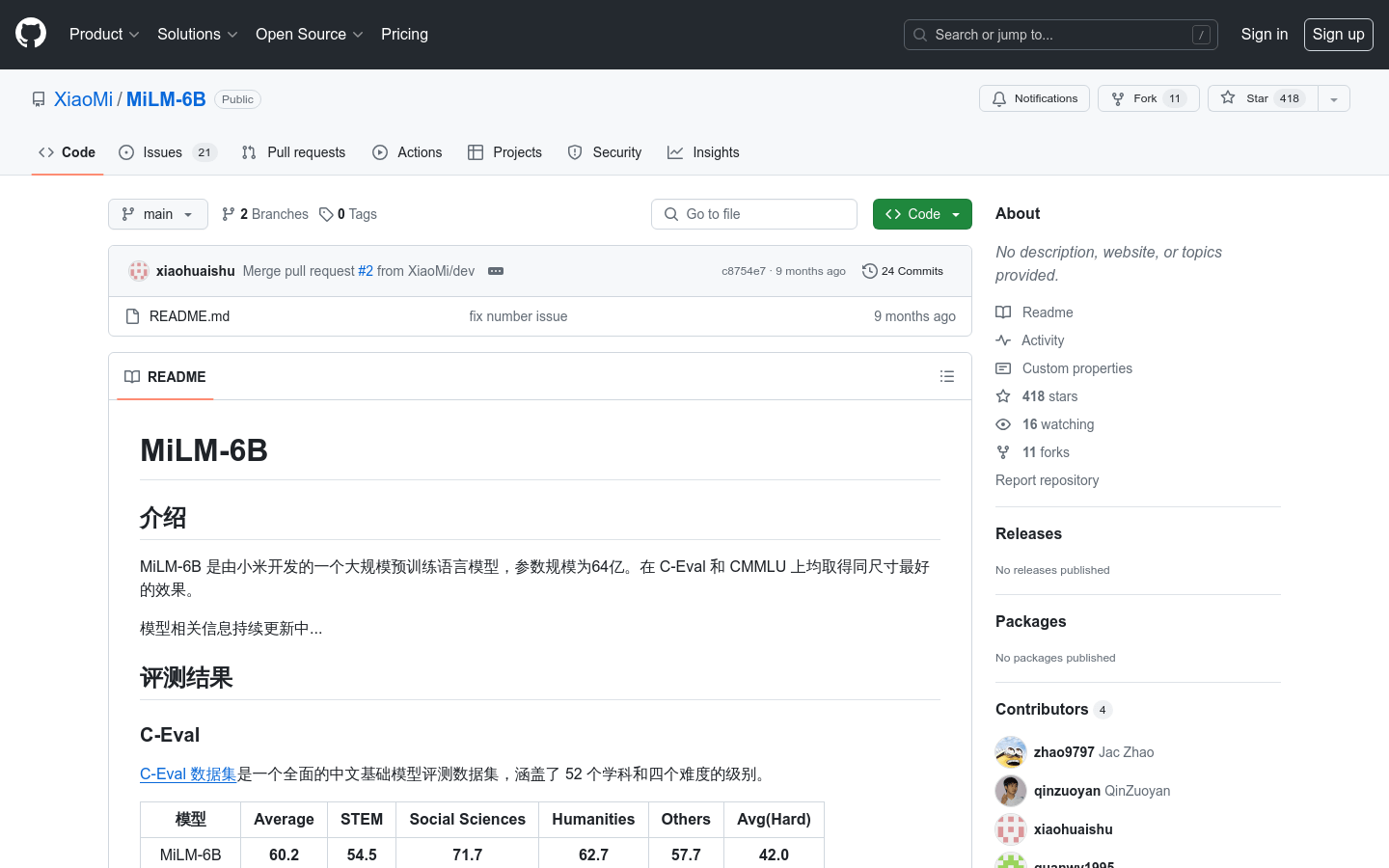1389x868 pixels.
Task: Click zhao9797 avatar thumbnail
Action: (x=1011, y=752)
